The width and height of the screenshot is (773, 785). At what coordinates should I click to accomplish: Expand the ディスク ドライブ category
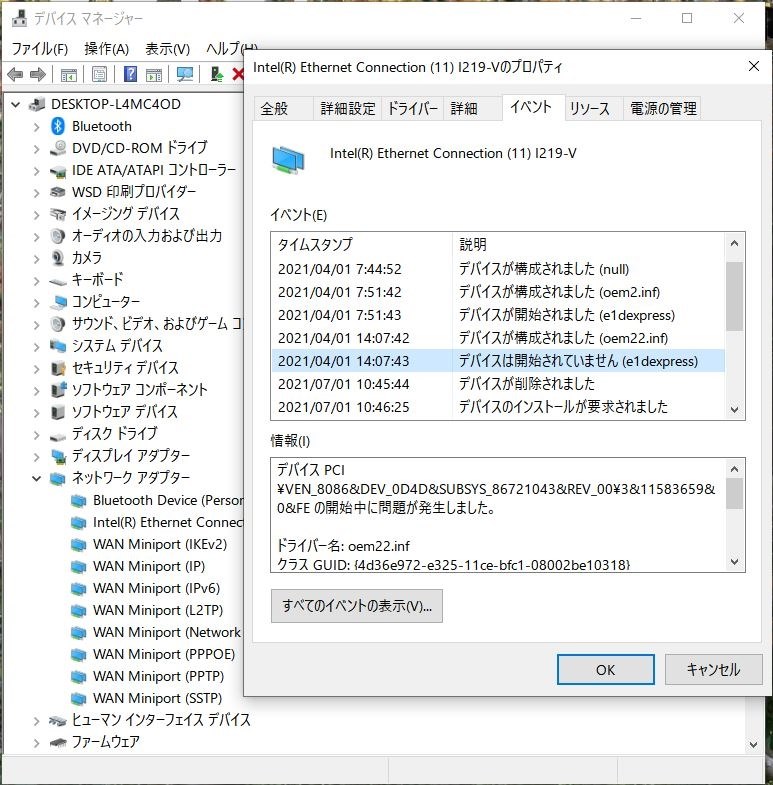click(37, 435)
